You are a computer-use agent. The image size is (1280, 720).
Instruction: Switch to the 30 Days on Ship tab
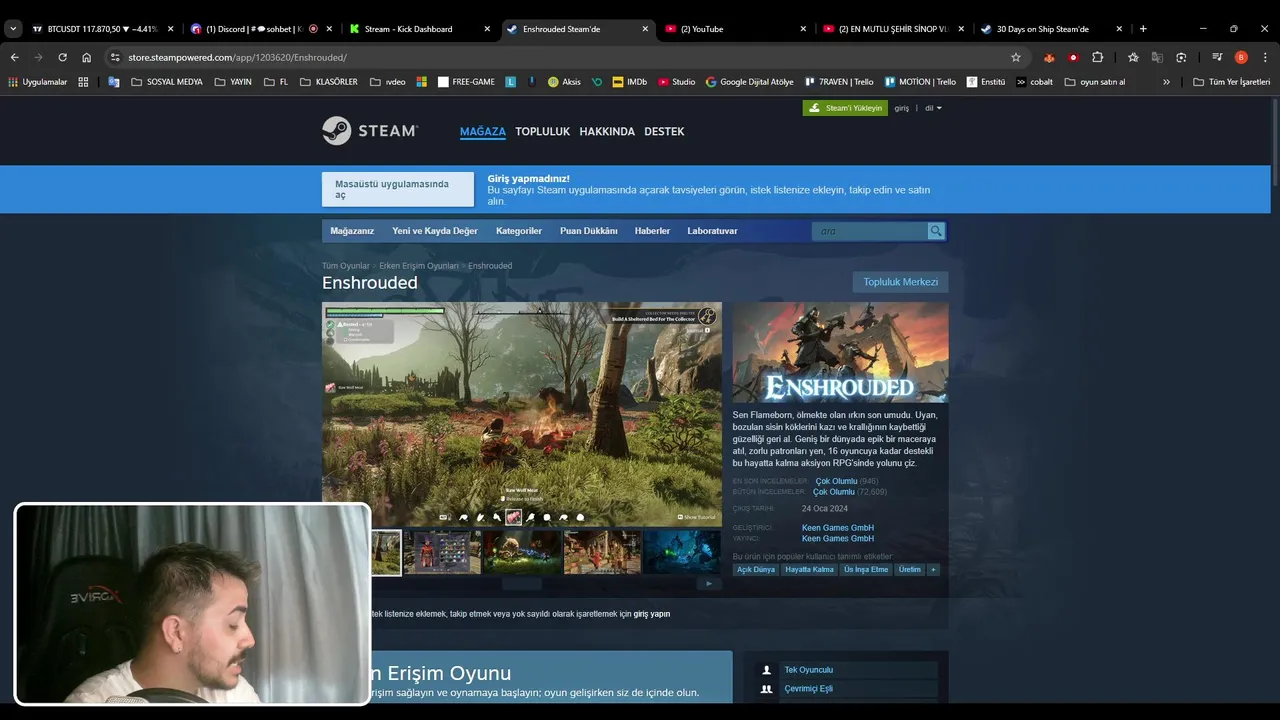(1052, 29)
